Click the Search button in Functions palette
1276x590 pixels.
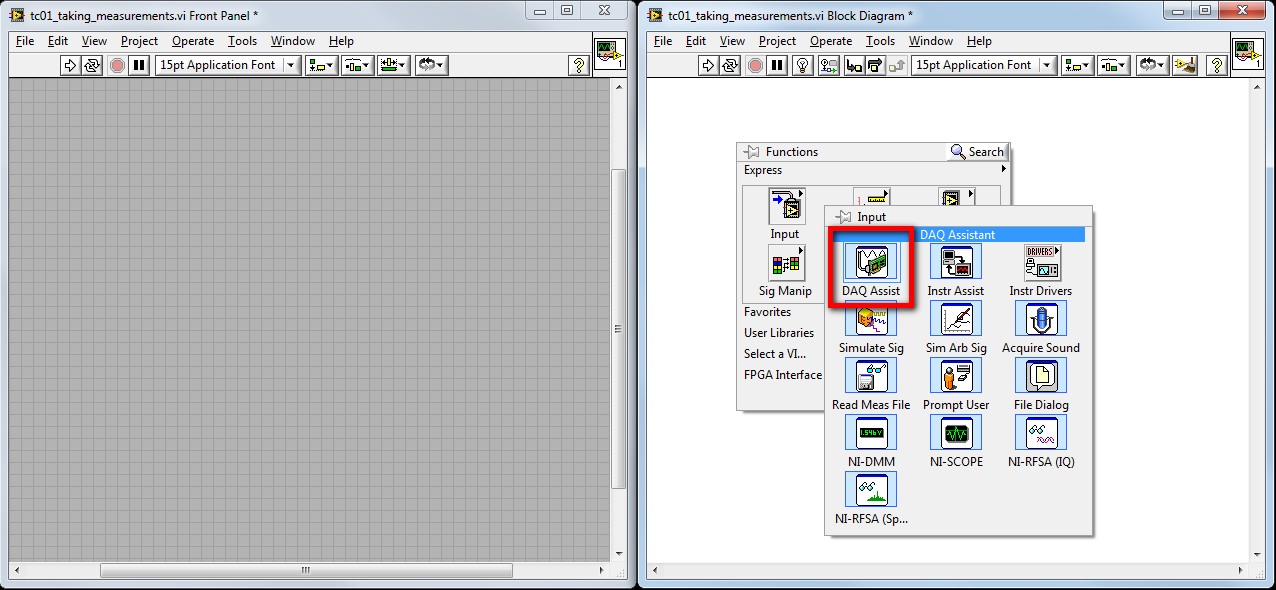click(977, 152)
